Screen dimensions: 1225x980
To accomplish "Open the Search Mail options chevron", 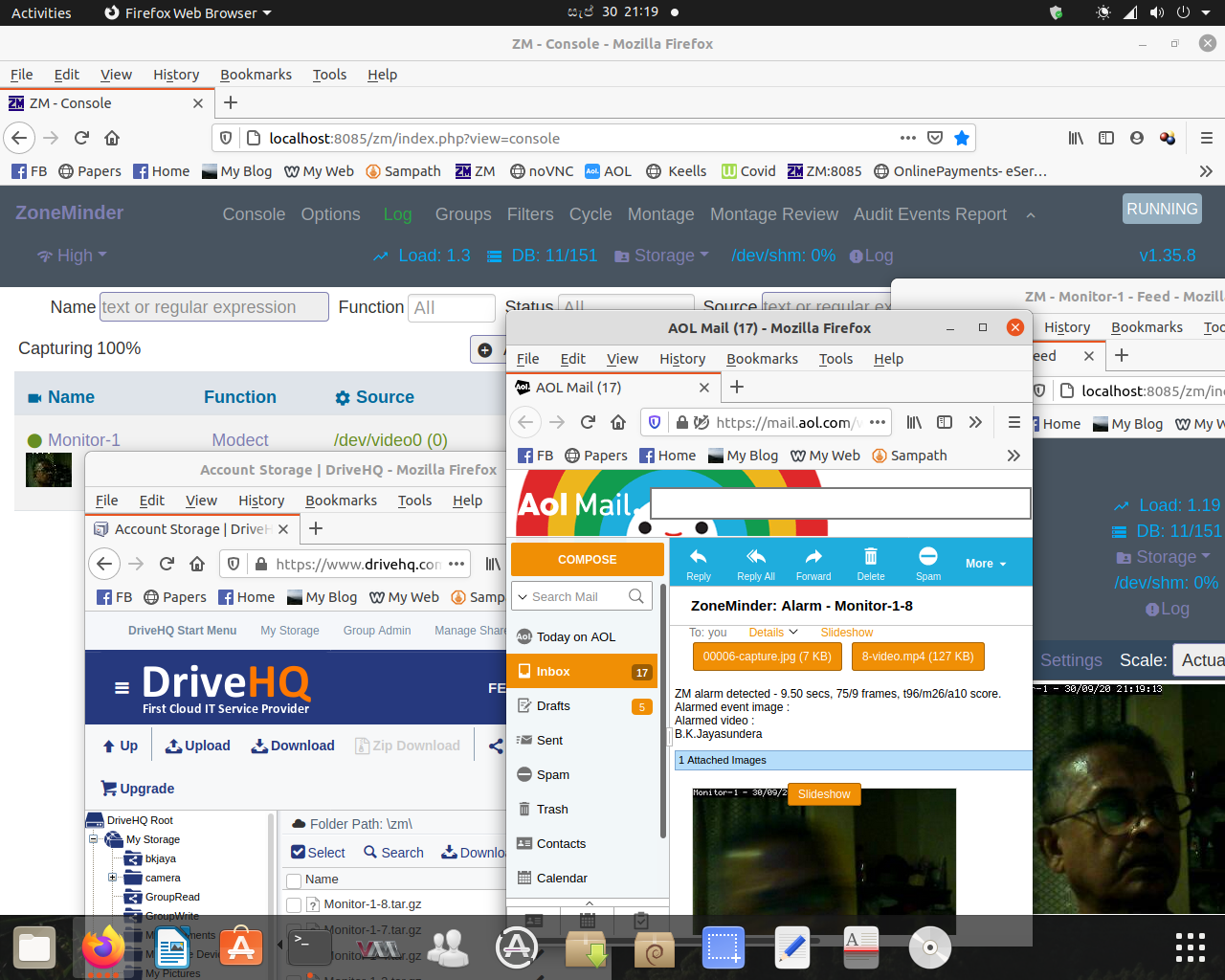I will [x=523, y=597].
